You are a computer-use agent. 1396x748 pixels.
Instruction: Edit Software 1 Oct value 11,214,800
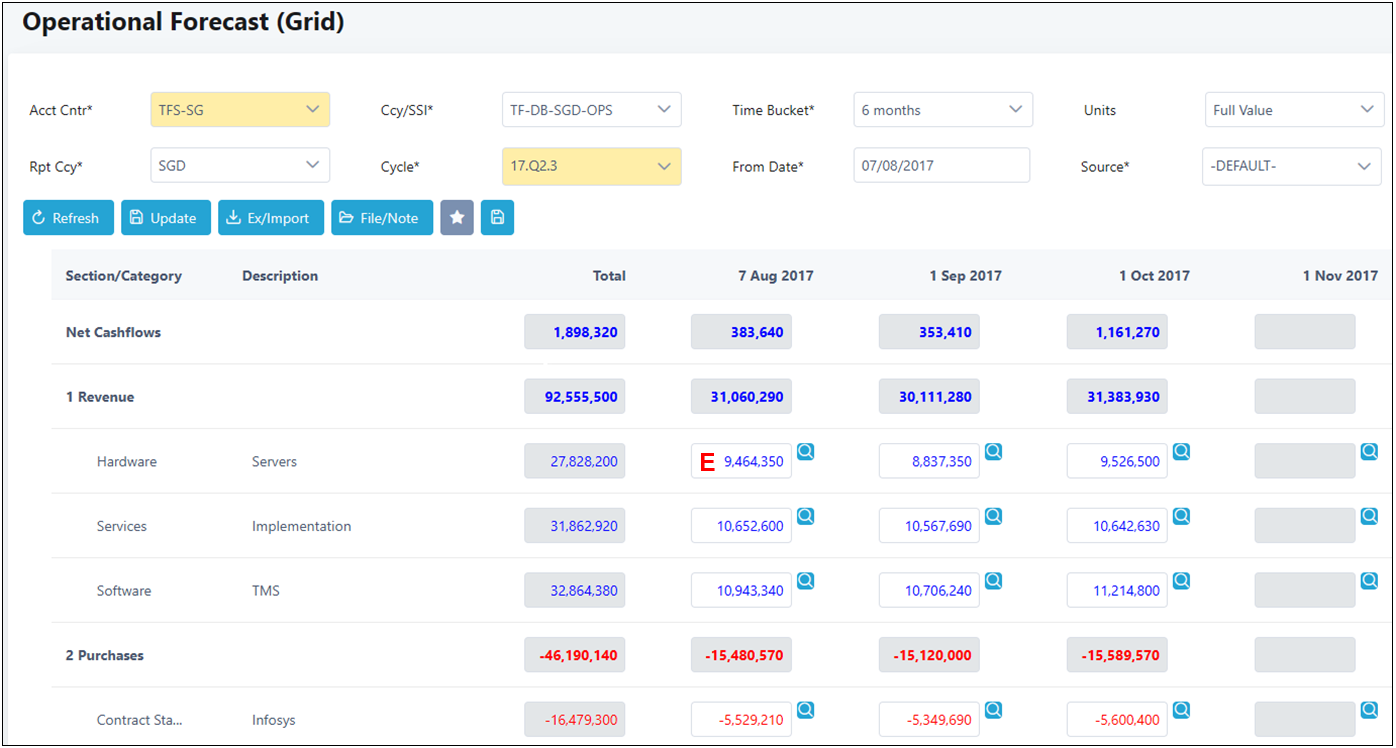(x=1117, y=590)
